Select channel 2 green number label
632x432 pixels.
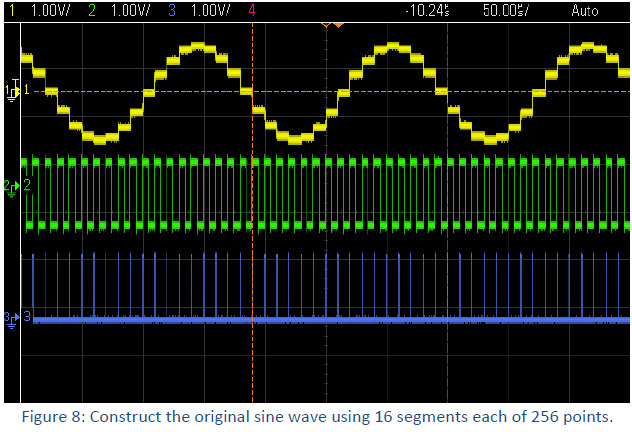[93, 10]
